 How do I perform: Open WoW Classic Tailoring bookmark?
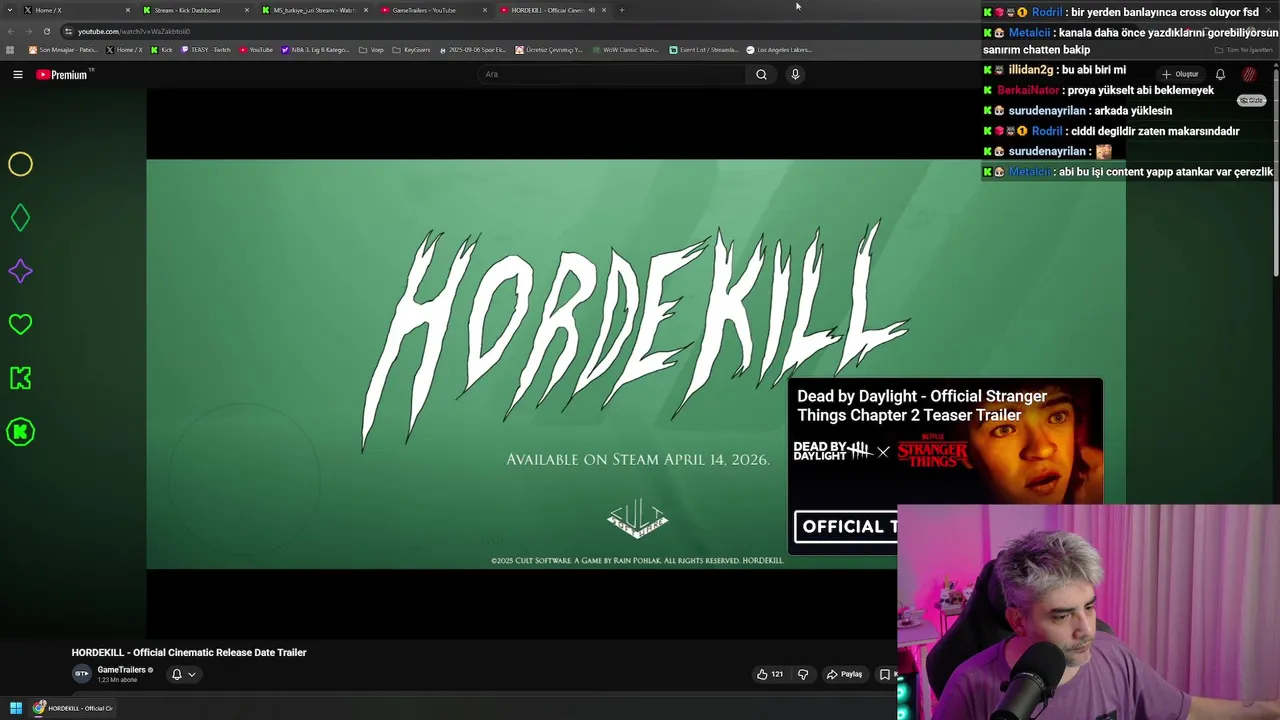coord(625,50)
